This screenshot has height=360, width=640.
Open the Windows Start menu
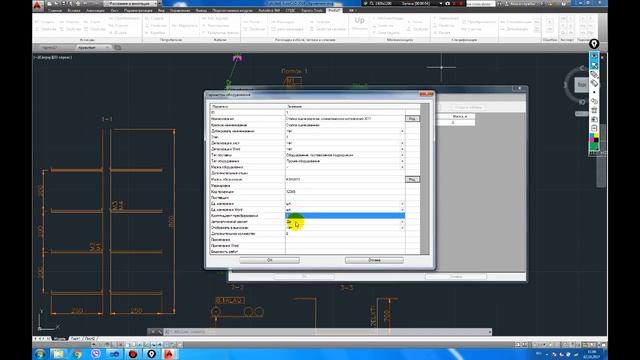tap(40, 354)
